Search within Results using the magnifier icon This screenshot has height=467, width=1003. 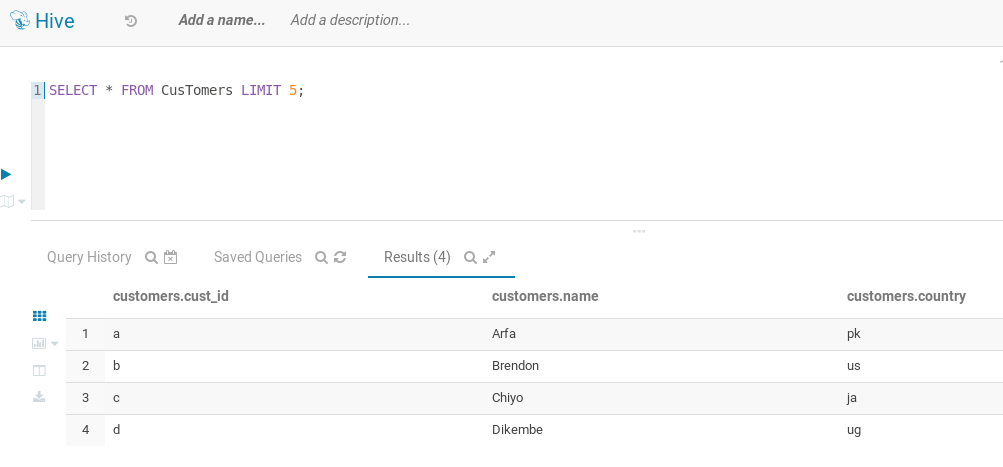[x=470, y=257]
